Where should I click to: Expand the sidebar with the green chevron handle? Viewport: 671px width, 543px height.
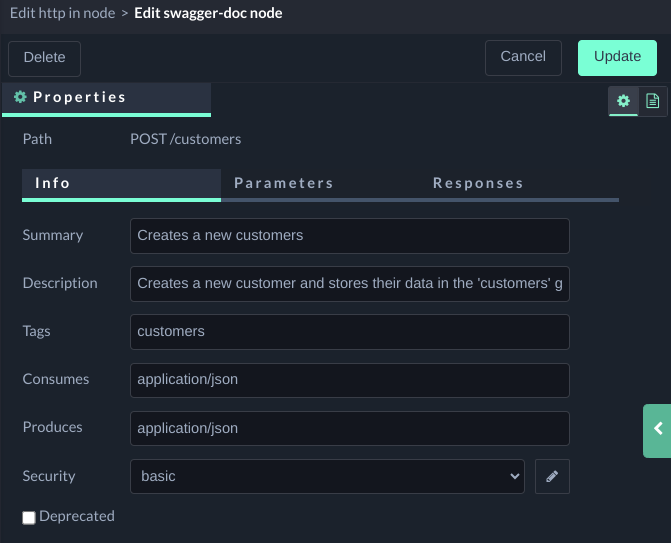click(x=657, y=429)
